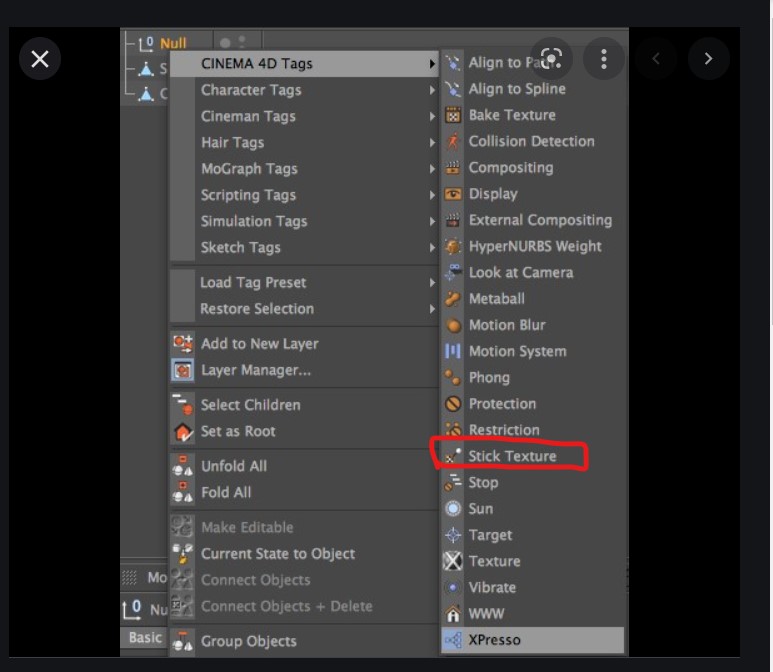Select the Null object in the tree
The image size is (773, 672).
coord(173,43)
